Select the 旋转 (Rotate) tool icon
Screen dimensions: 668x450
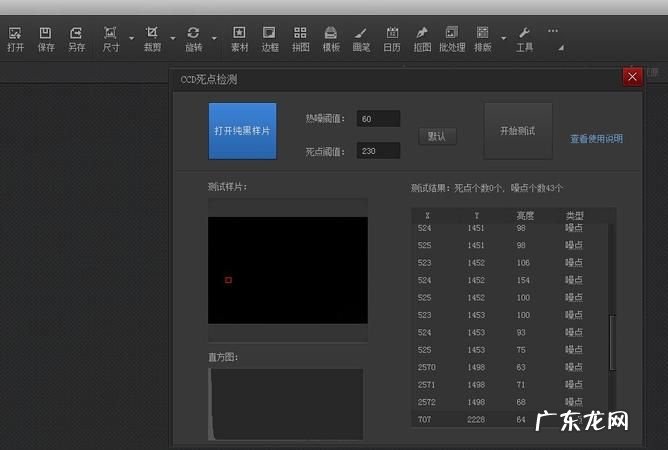coord(193,38)
